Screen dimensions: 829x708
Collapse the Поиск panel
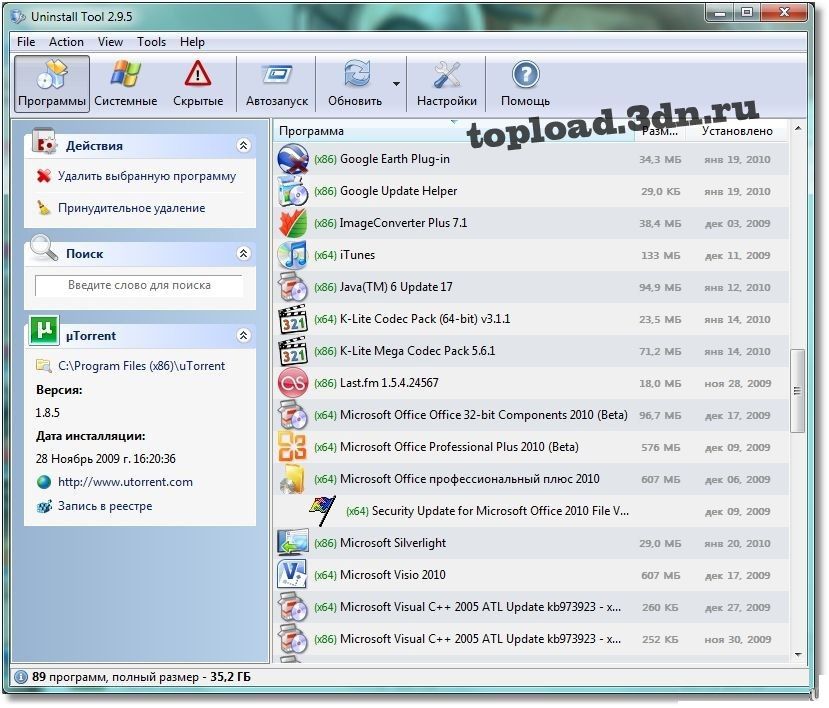click(243, 254)
